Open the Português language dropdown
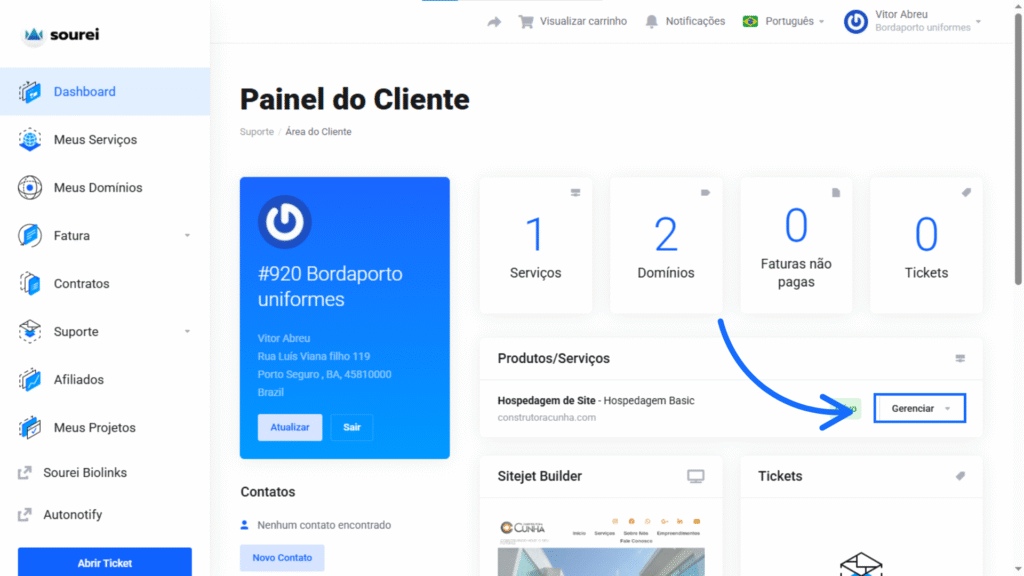1024x576 pixels. [784, 21]
